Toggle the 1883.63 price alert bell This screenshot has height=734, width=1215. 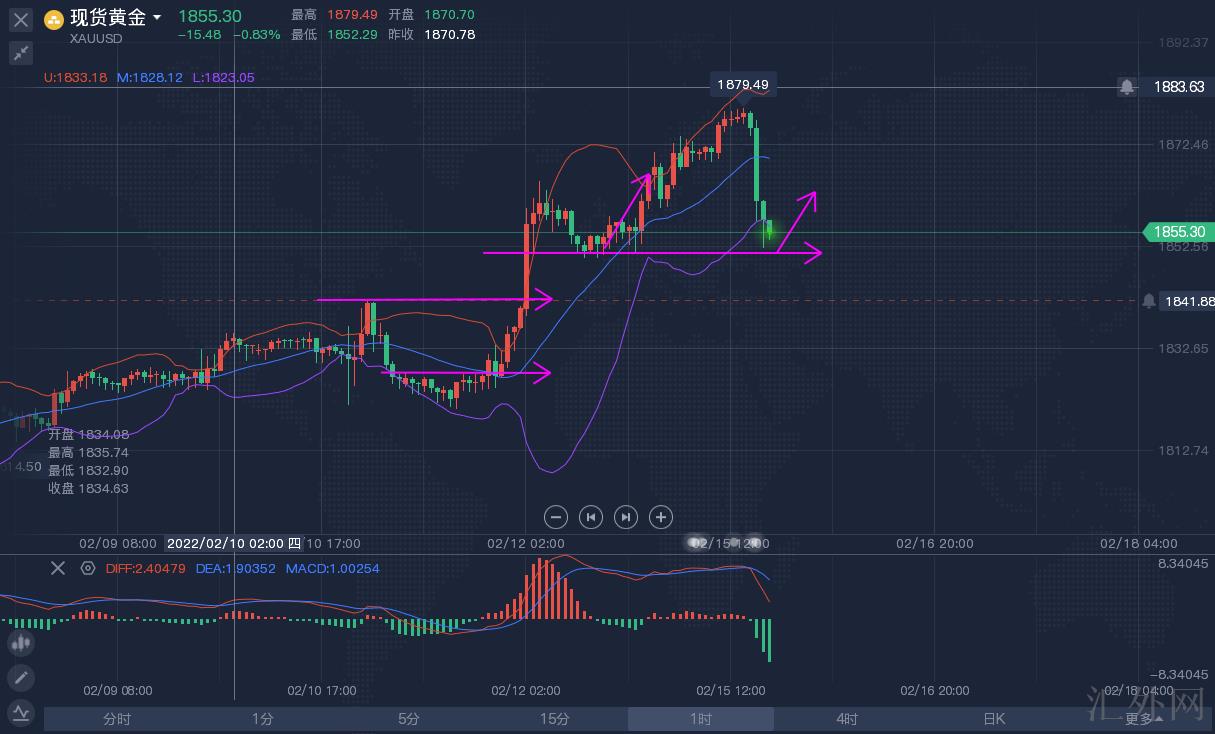[x=1127, y=87]
